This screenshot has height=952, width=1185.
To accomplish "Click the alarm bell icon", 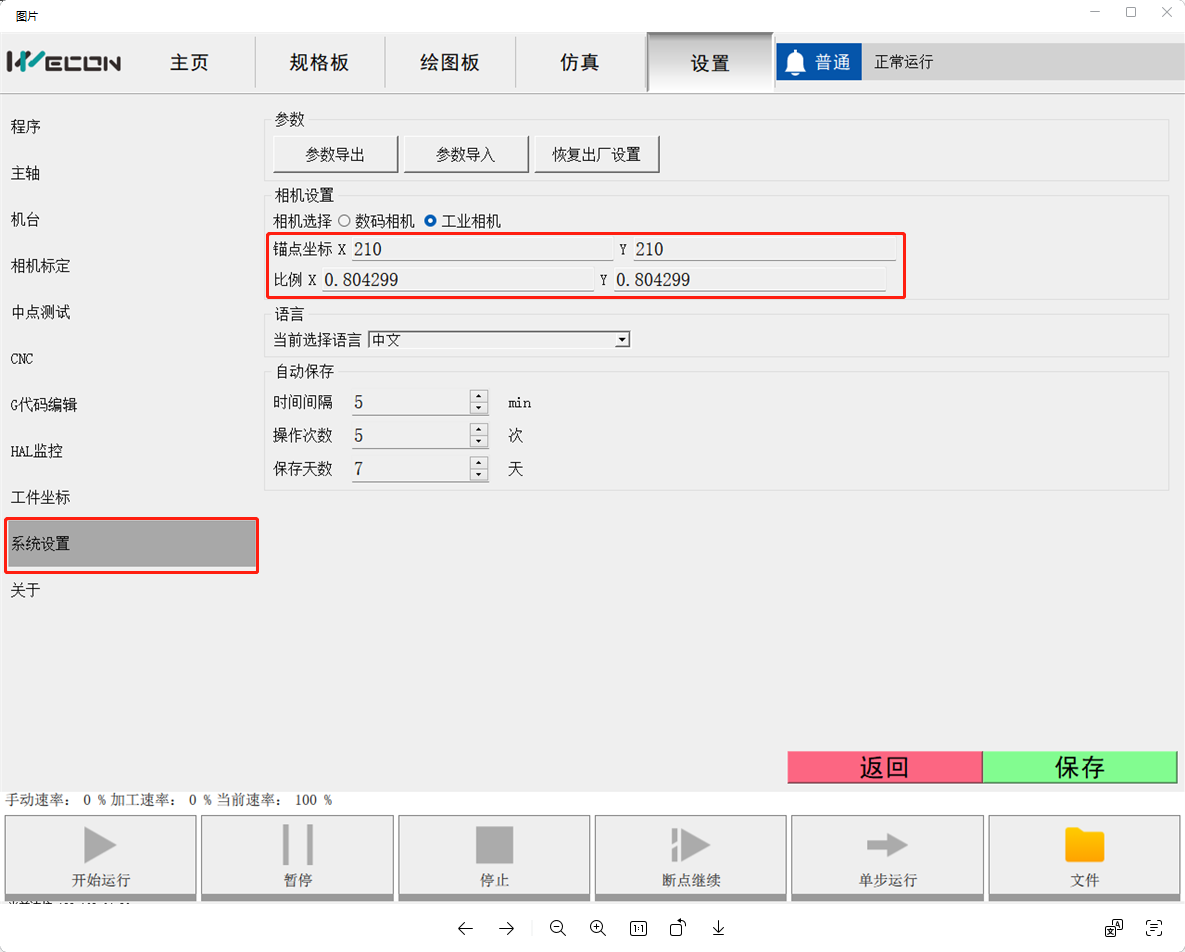I will coord(795,62).
